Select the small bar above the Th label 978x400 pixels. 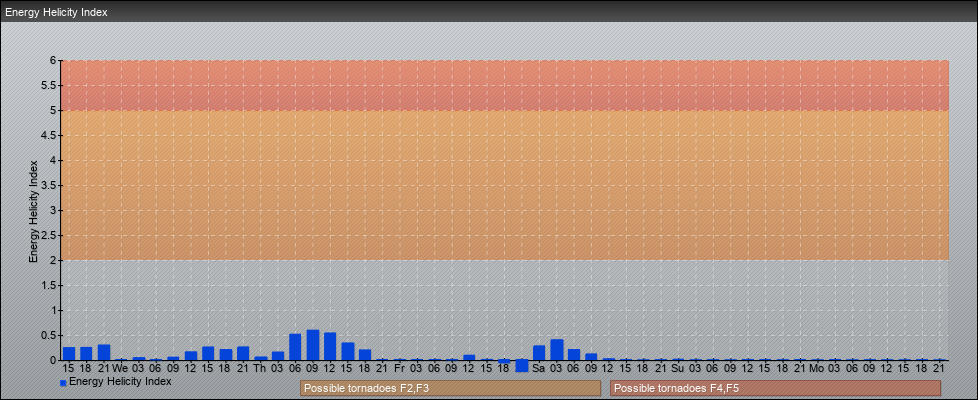click(261, 358)
